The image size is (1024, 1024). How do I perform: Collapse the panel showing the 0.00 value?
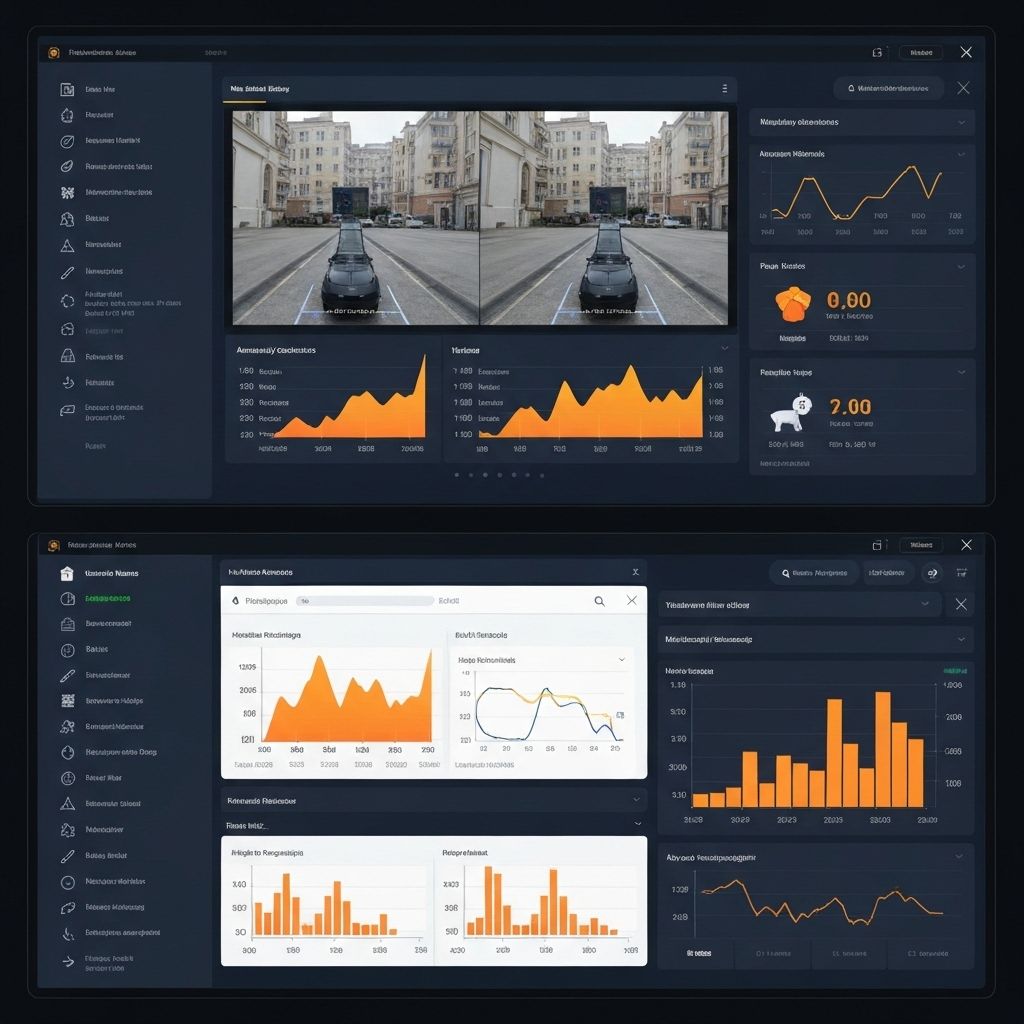(x=961, y=267)
